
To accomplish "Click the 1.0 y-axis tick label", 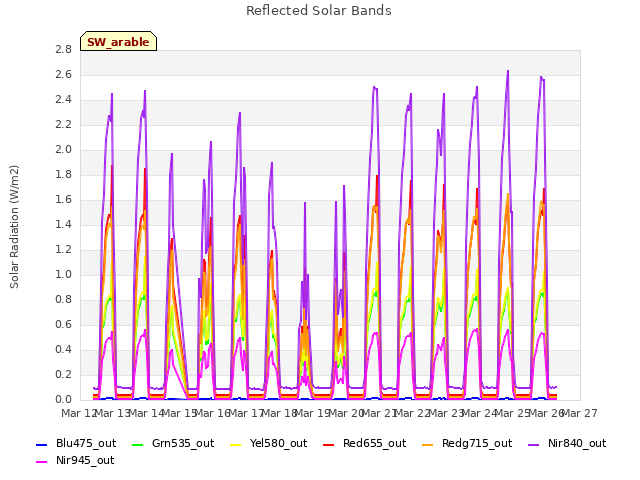I will click(x=63, y=274).
